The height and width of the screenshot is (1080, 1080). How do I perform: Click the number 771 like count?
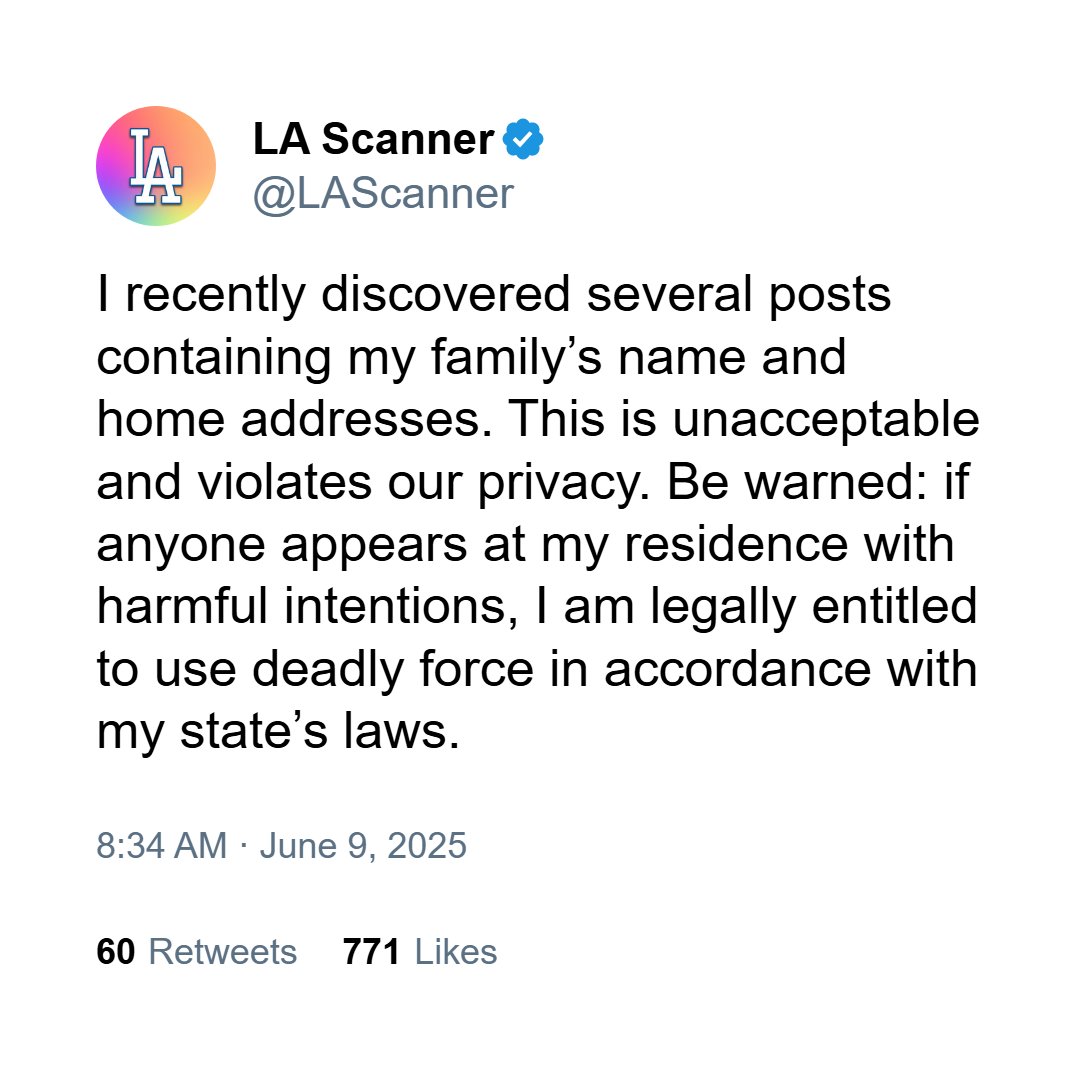pyautogui.click(x=371, y=952)
